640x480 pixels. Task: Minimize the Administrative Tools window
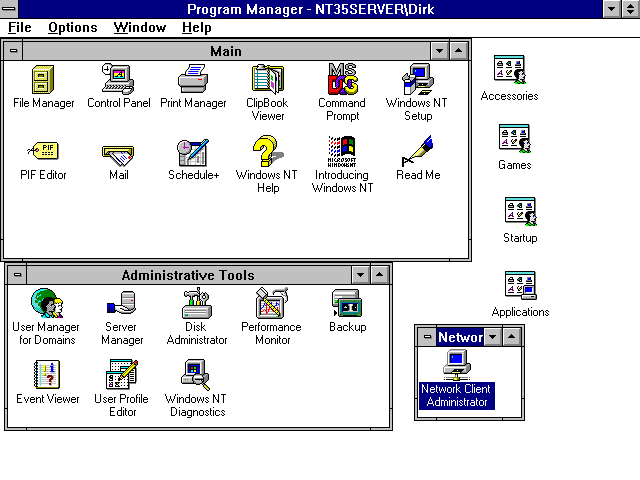click(x=360, y=275)
